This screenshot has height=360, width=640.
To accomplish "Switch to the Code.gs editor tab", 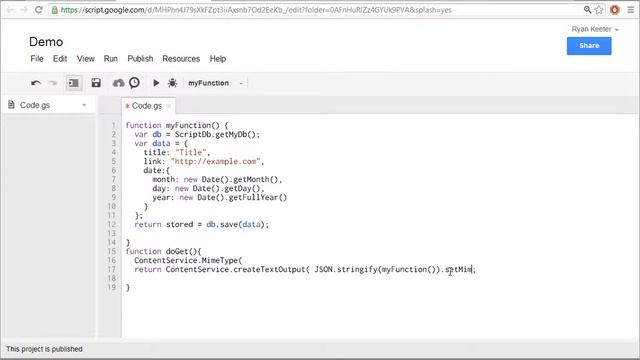I will click(x=147, y=106).
